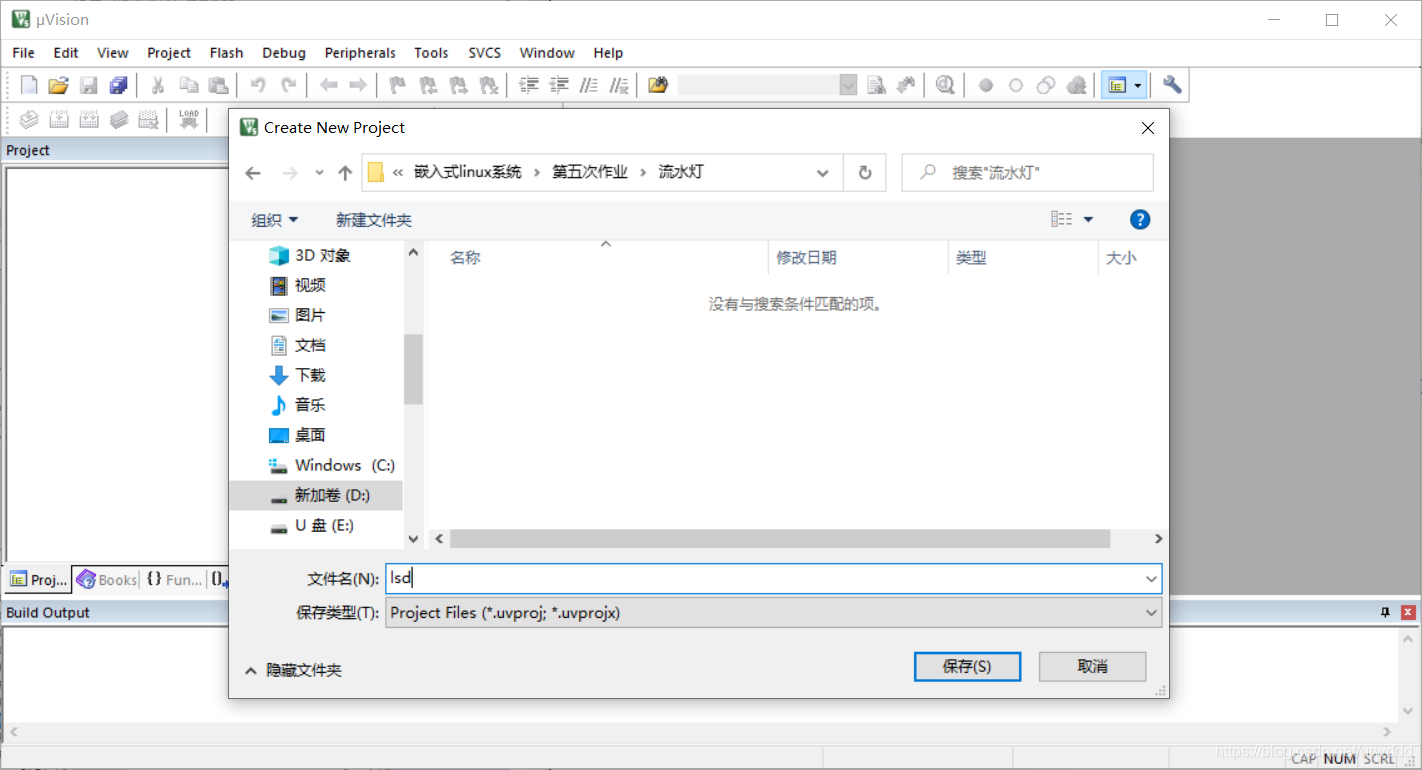Switch to the Books tab
Viewport: 1422px width, 770px height.
click(x=106, y=579)
